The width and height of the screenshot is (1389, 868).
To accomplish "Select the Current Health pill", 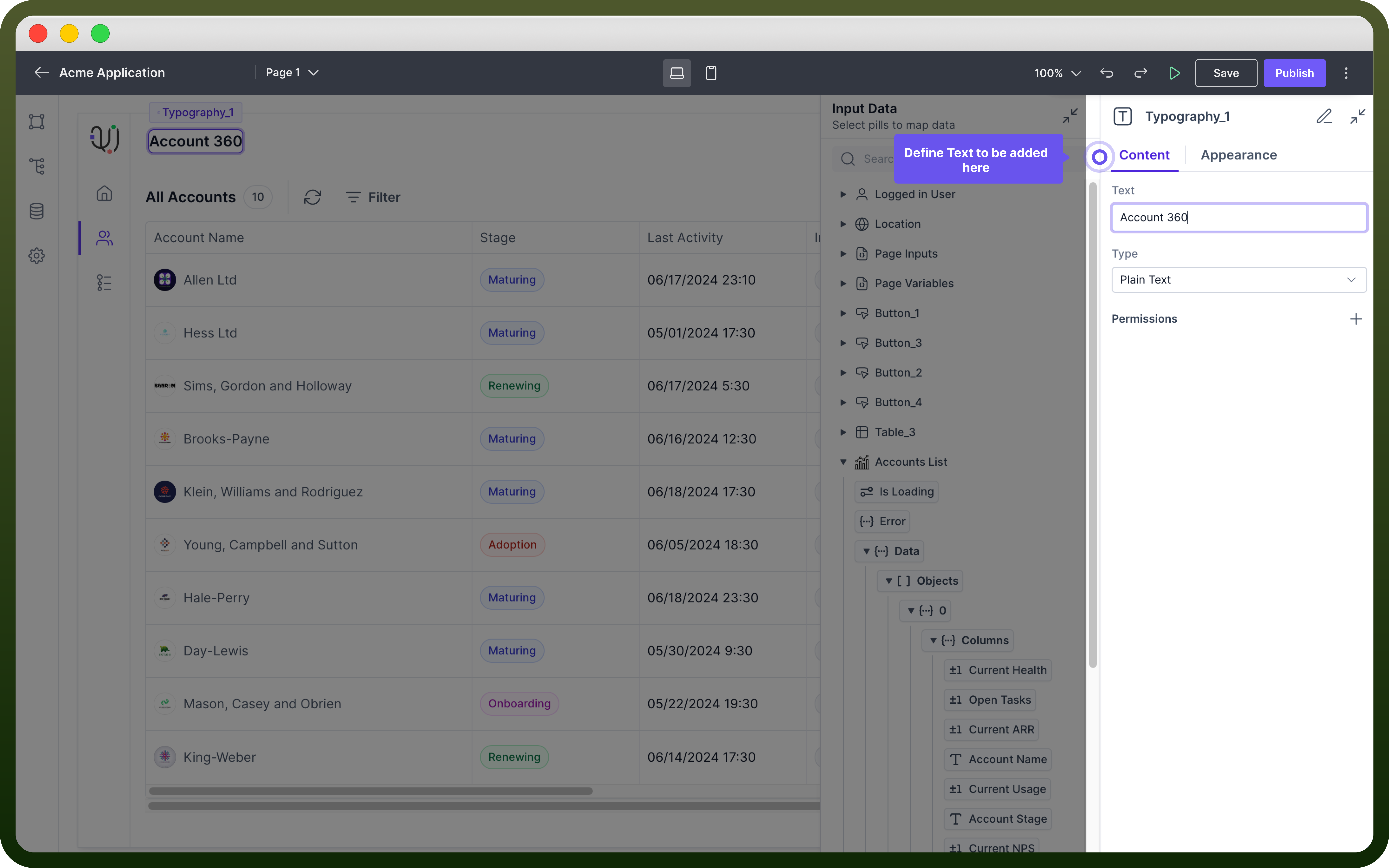I will click(998, 670).
